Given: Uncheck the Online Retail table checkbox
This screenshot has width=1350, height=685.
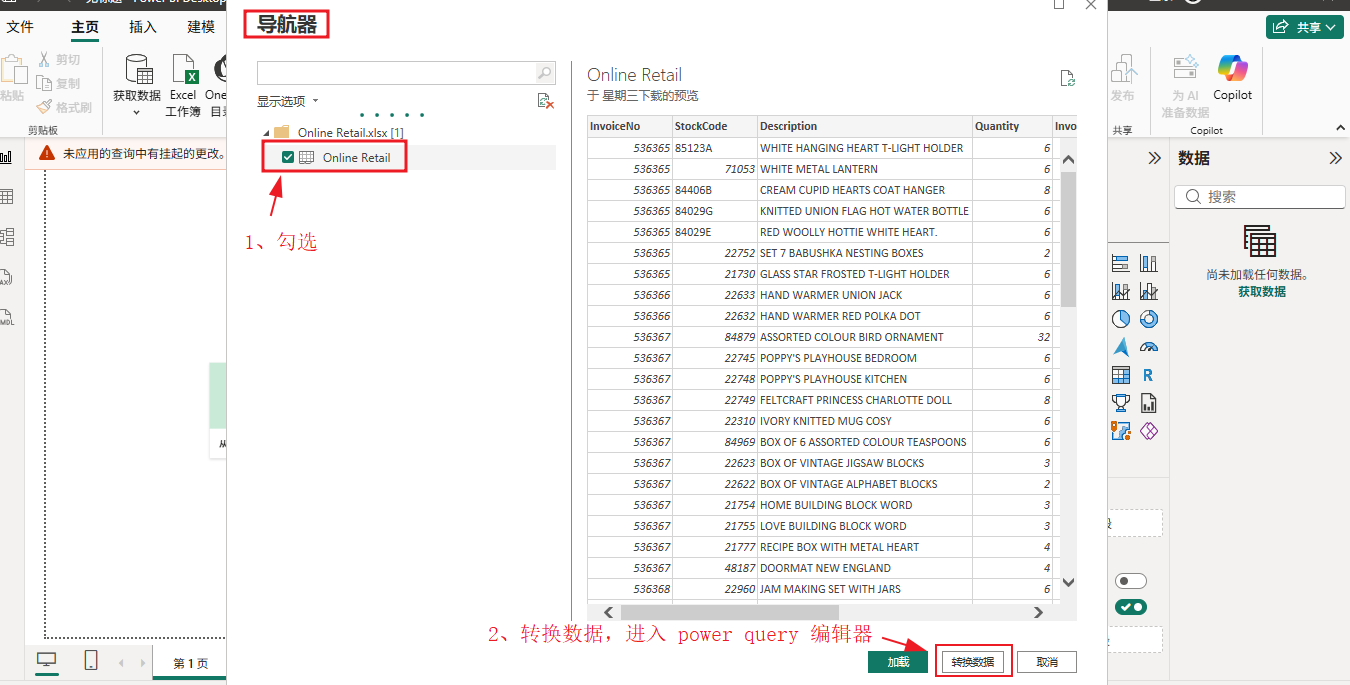Looking at the screenshot, I should (288, 157).
